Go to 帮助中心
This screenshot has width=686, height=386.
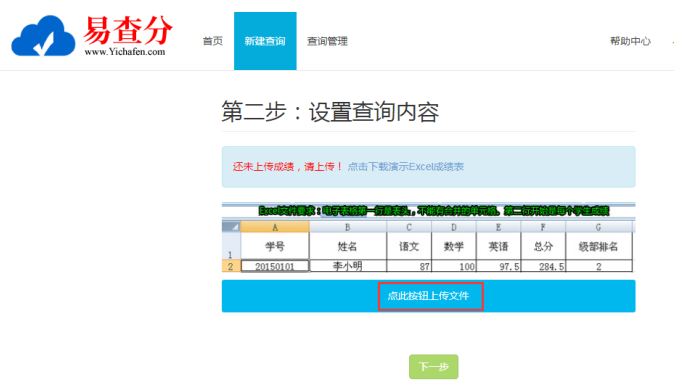click(630, 41)
